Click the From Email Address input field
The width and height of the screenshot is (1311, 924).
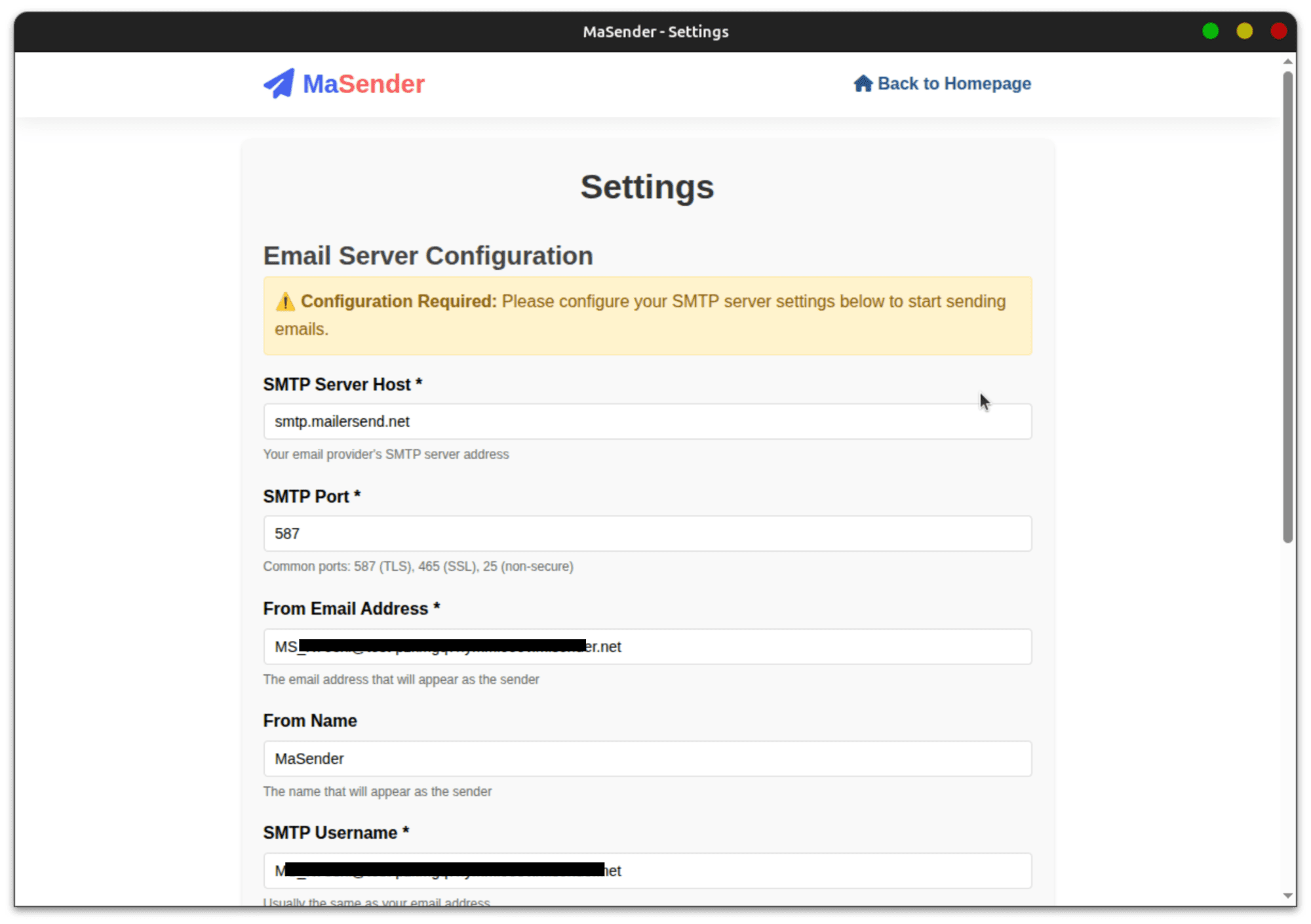[x=648, y=647]
